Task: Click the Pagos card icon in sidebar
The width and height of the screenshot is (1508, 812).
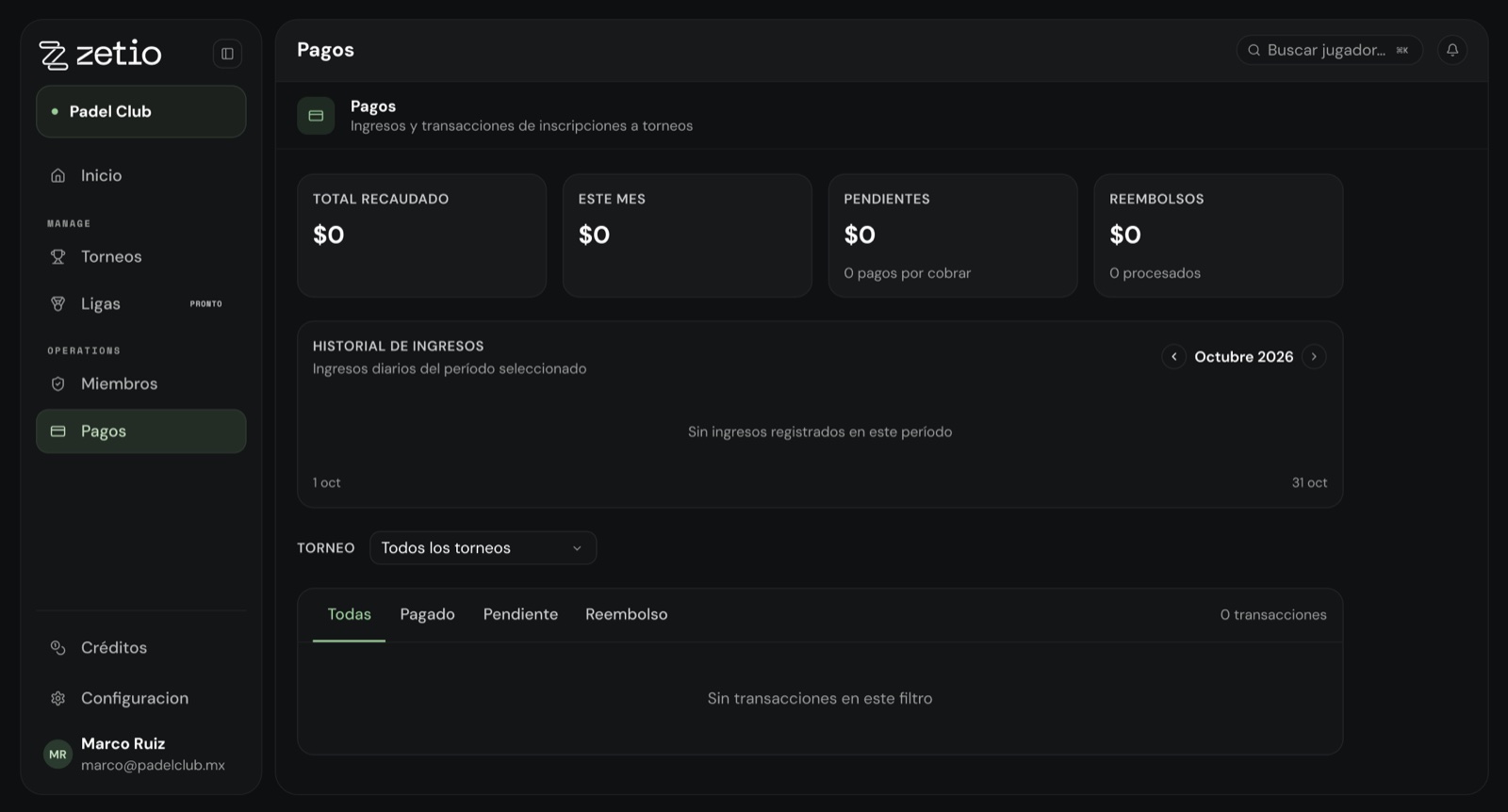Action: point(58,431)
